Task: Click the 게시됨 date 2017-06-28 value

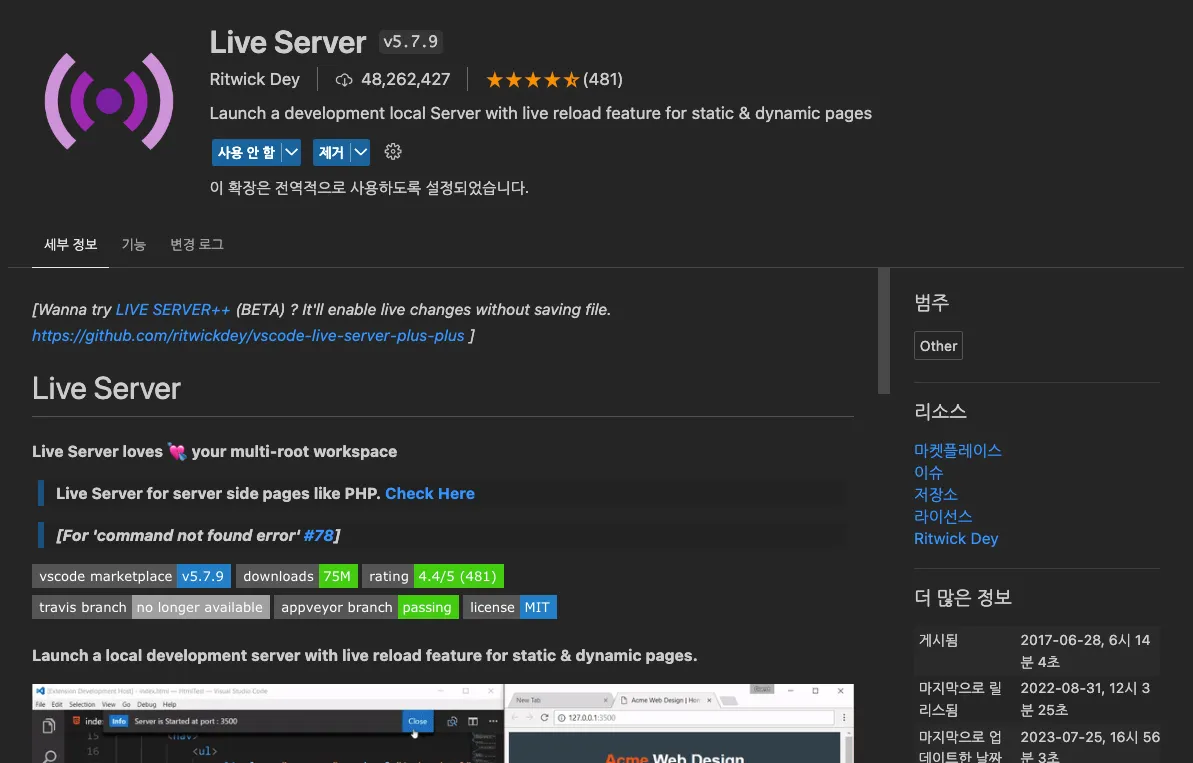Action: point(1086,651)
